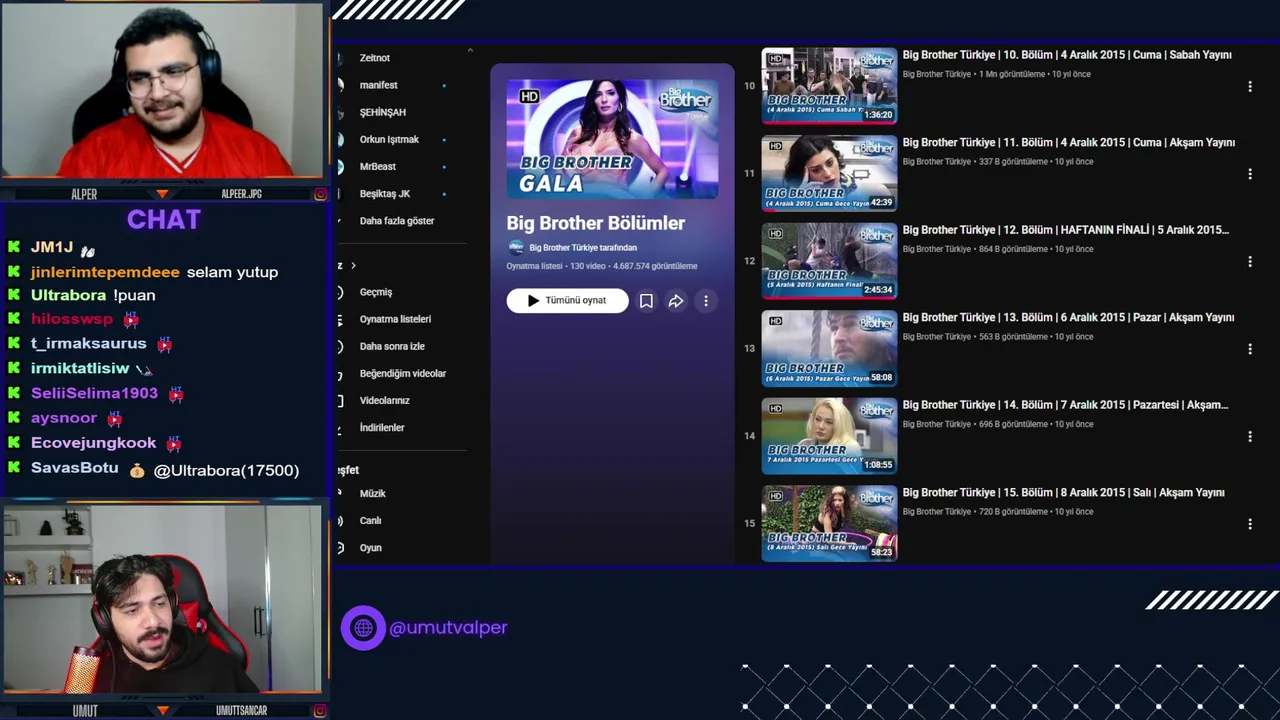
Task: Open title '11. Bölüm | 4 Aralık 2015 Akşam Yayını'
Action: 1069,143
